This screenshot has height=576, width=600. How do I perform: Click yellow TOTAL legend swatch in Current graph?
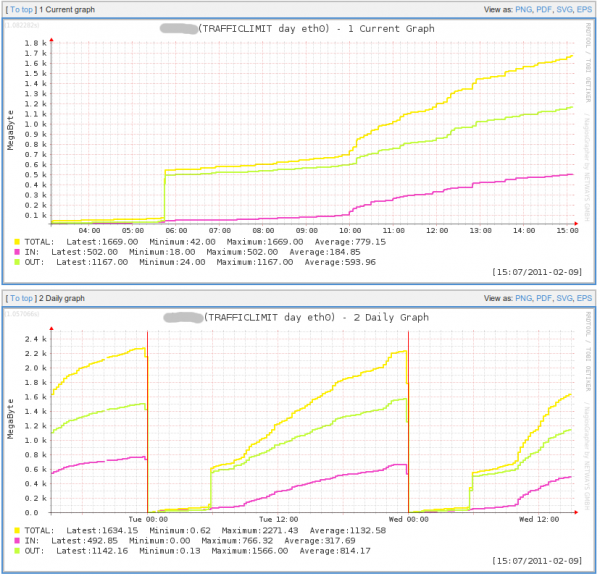coord(17,241)
